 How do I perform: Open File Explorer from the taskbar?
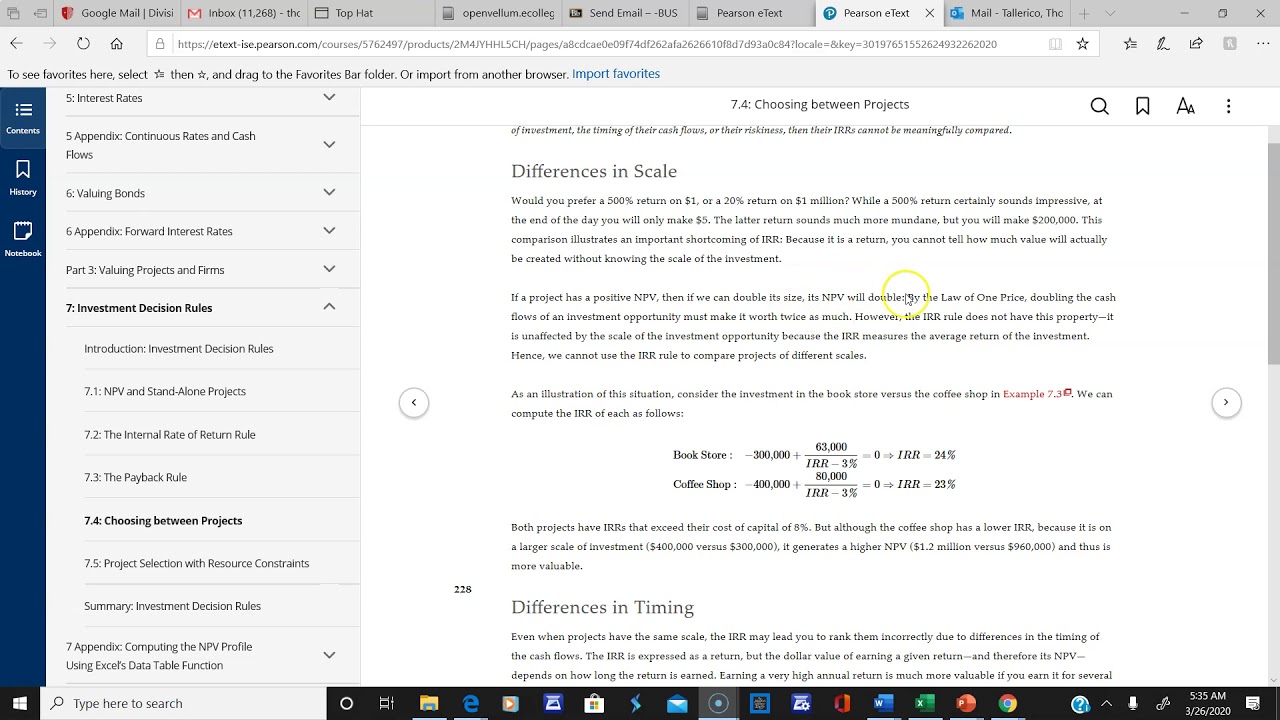point(429,703)
